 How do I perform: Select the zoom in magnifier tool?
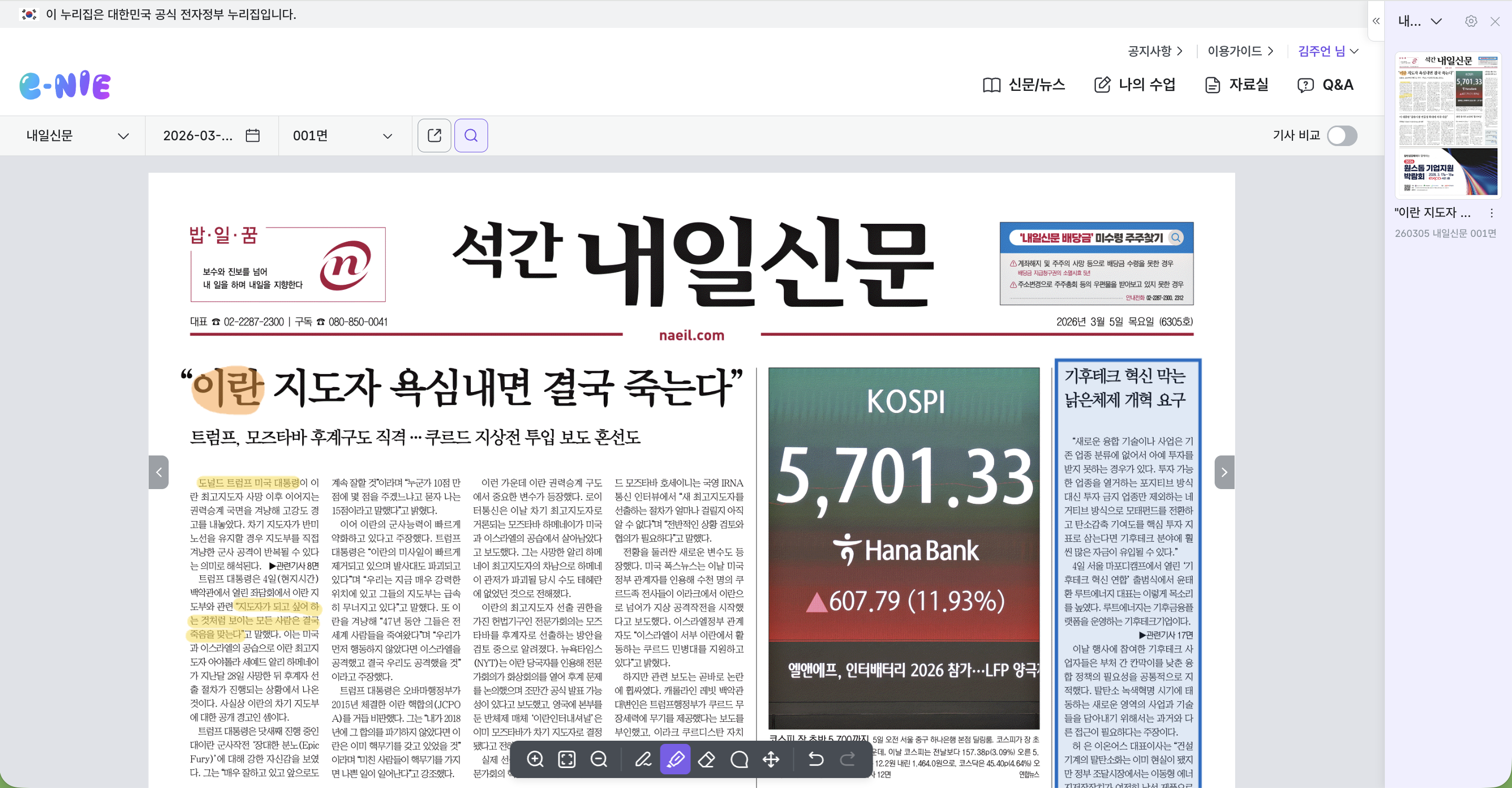click(535, 759)
